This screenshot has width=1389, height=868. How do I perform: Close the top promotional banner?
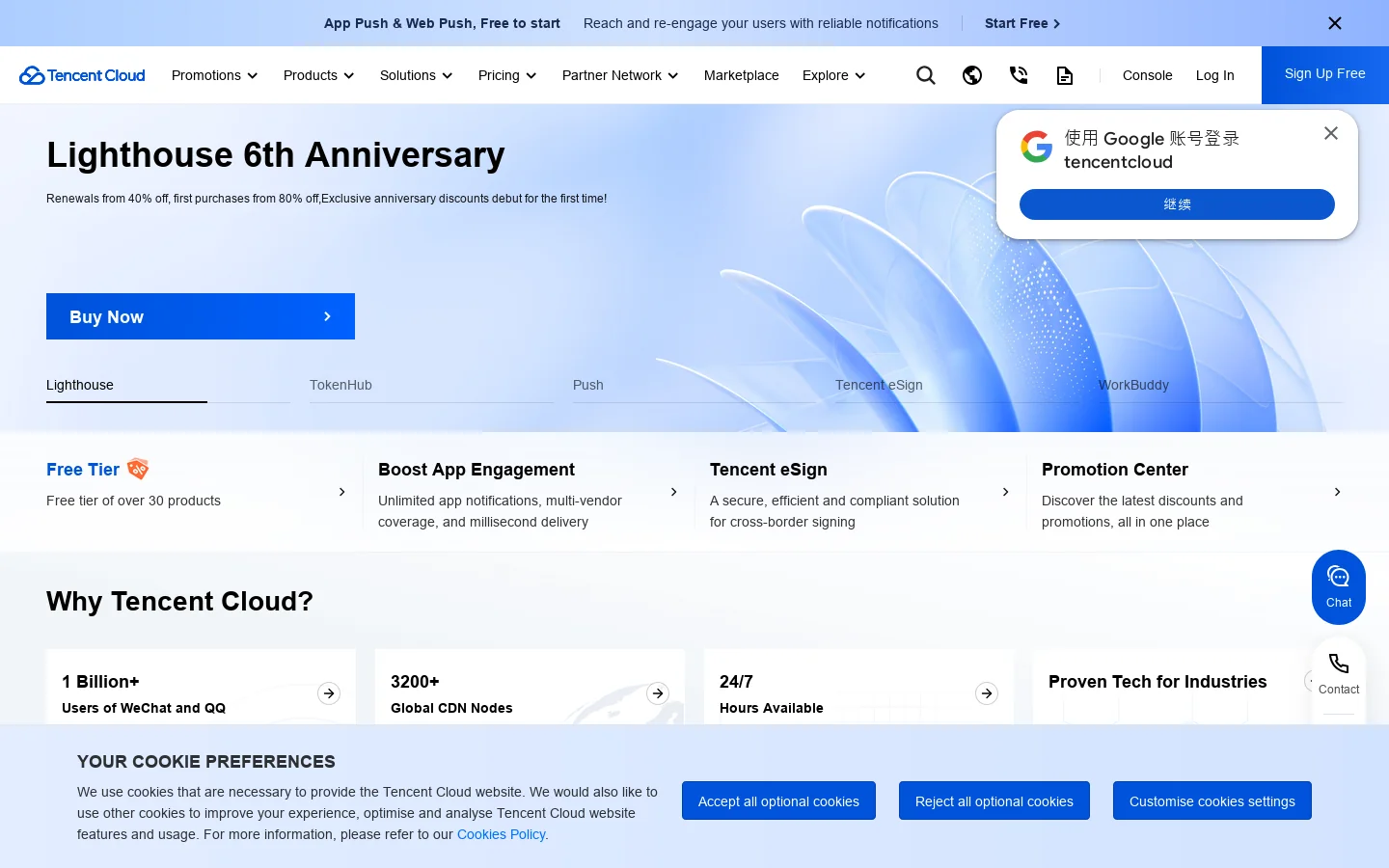point(1335,23)
